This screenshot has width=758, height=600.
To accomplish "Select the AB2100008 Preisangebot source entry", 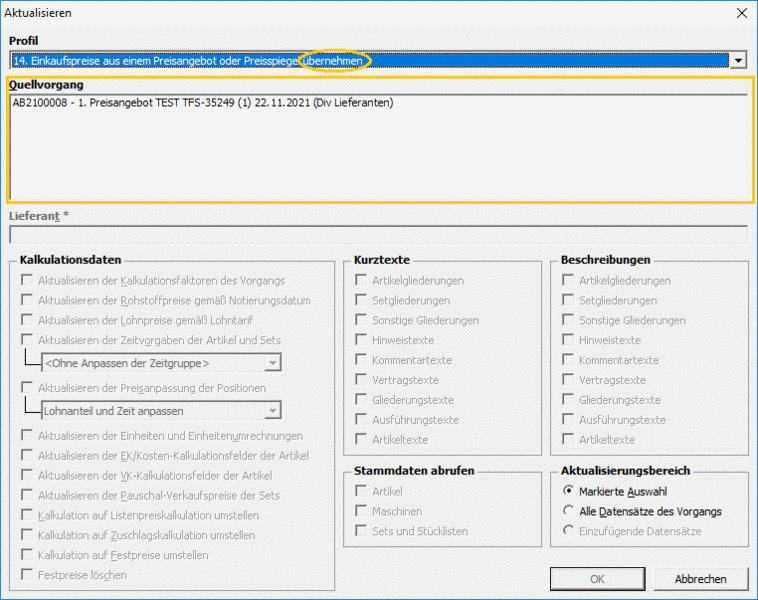I will pos(203,102).
